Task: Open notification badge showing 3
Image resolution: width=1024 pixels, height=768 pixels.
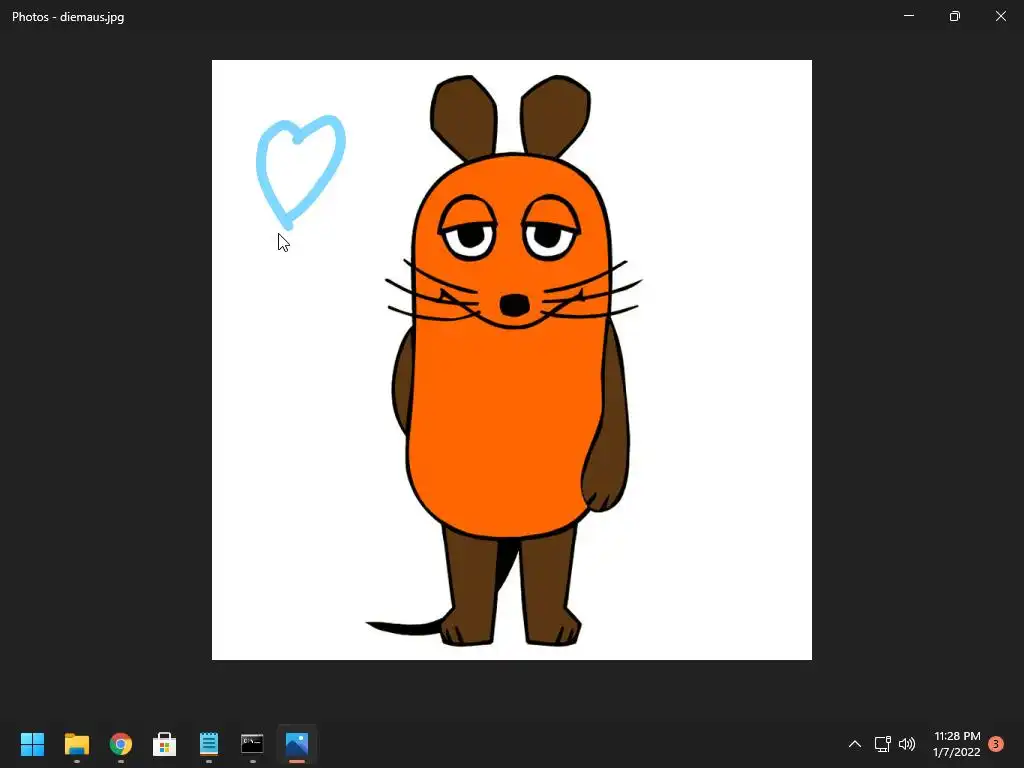Action: (x=996, y=744)
